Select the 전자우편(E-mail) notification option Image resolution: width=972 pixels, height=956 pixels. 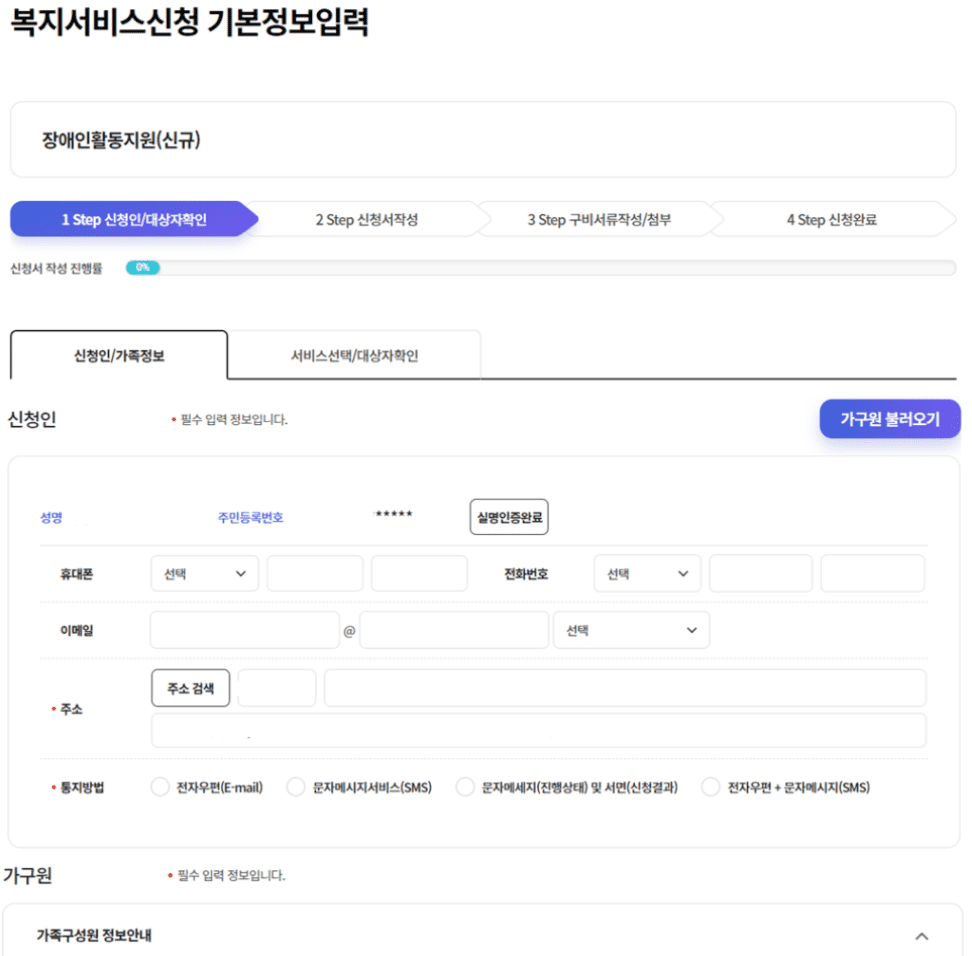click(x=159, y=787)
